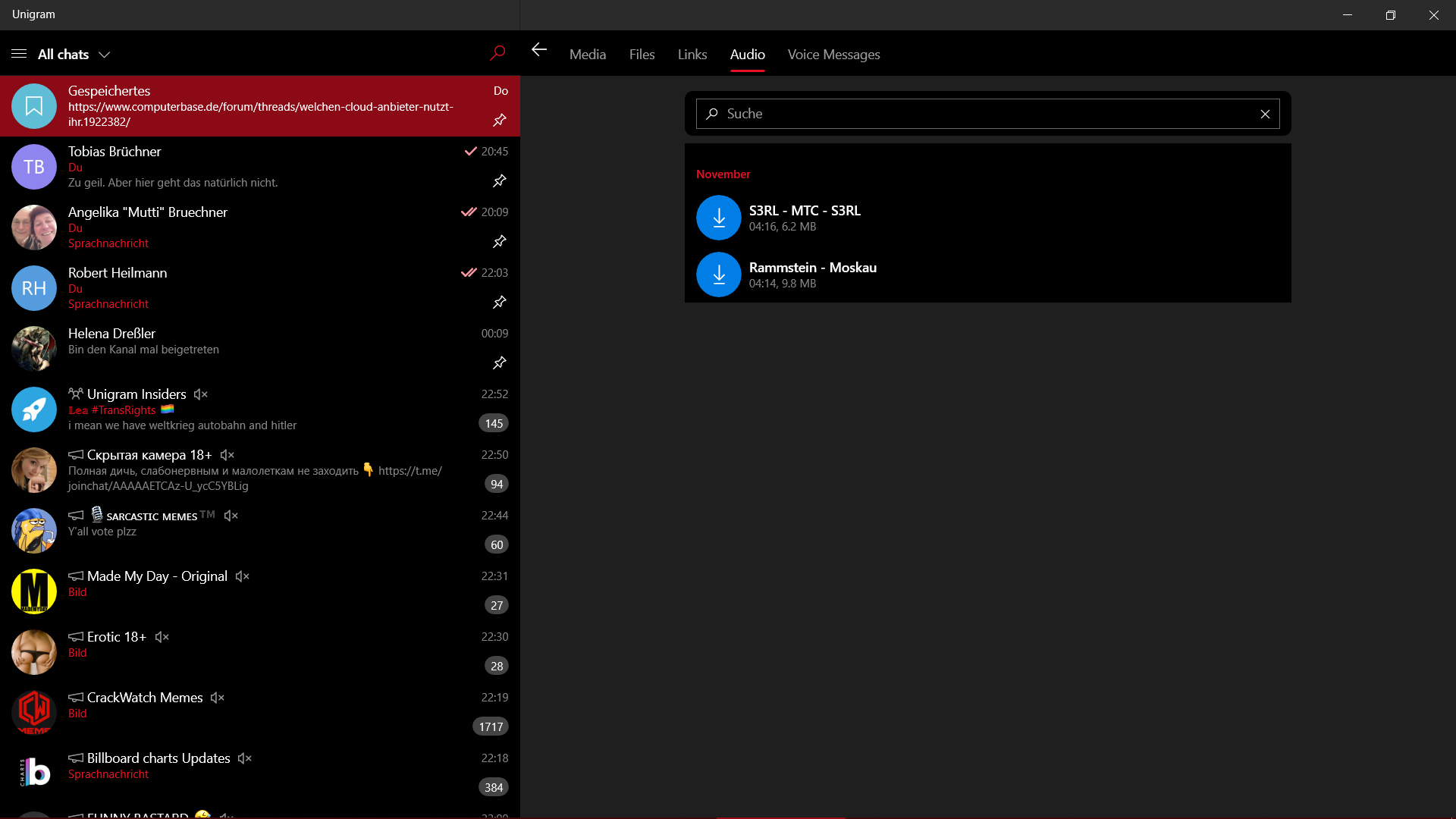
Task: Select the Audio tab
Action: [748, 55]
